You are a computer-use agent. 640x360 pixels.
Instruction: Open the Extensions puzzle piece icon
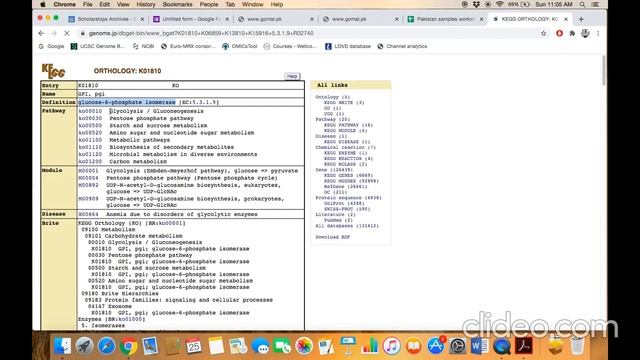[x=572, y=33]
